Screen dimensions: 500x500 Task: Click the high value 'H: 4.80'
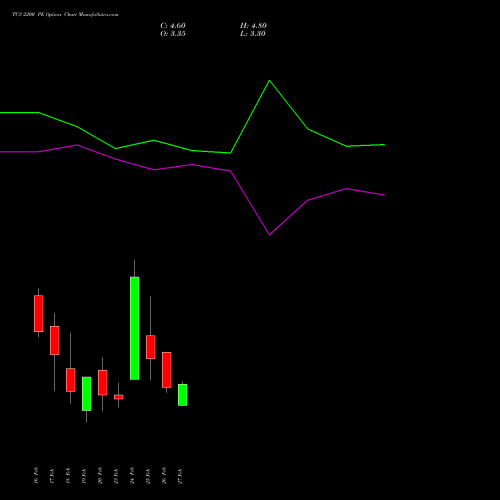click(253, 26)
